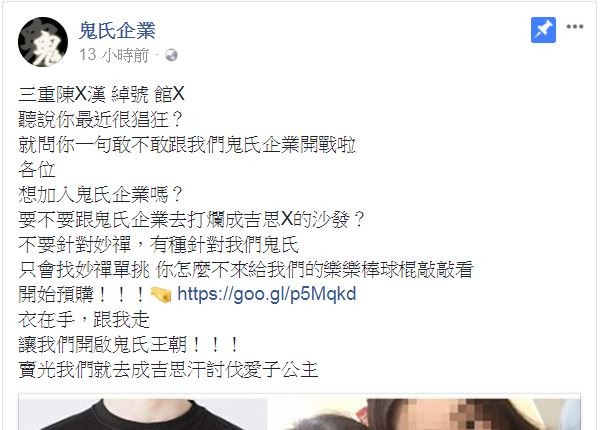Click the last line mentioning 愛子公主
Screen dimensions: 608x430
click(168, 370)
